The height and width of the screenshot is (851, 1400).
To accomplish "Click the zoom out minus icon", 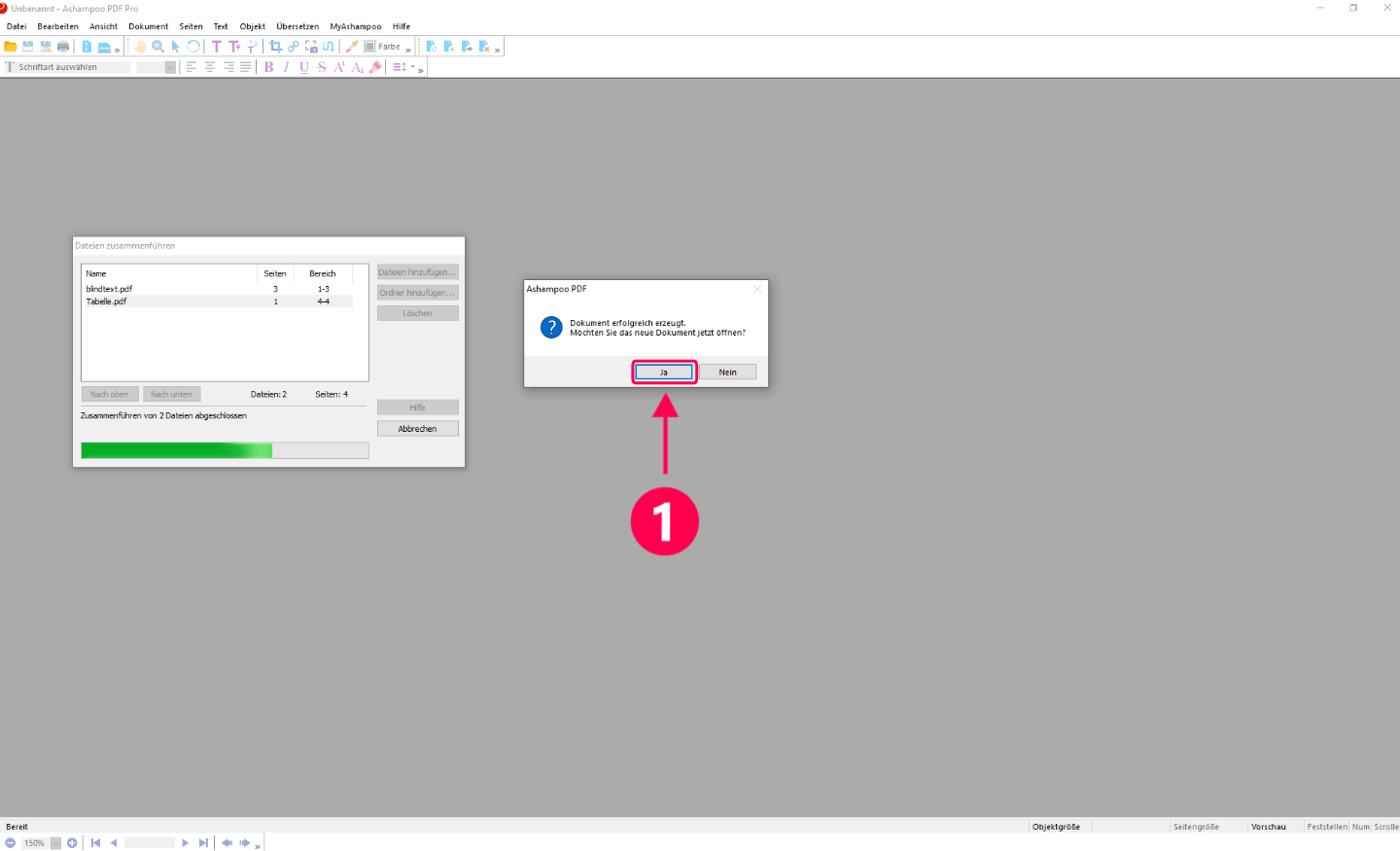I will (x=10, y=843).
